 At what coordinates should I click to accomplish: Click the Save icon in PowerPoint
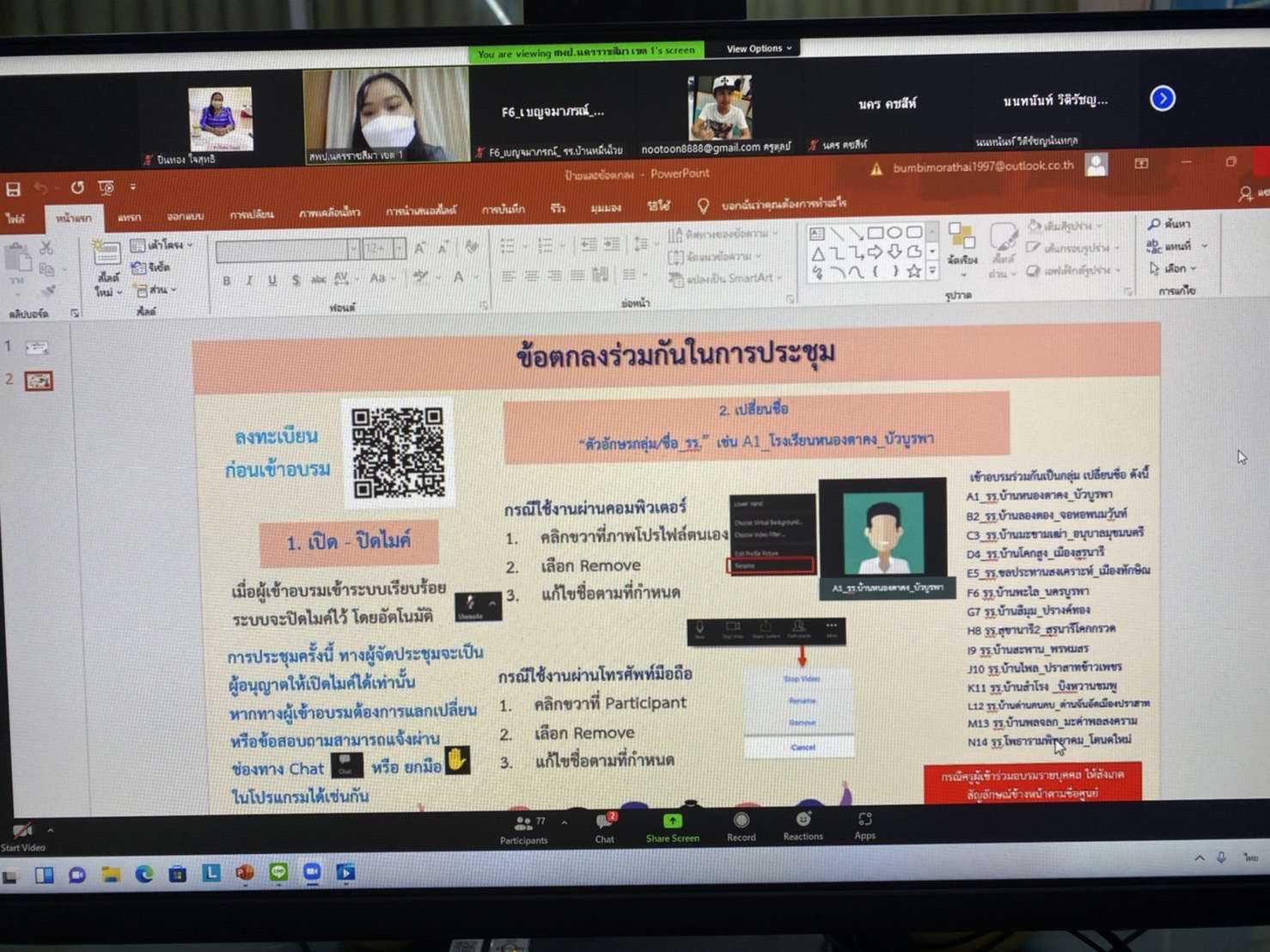[x=13, y=188]
